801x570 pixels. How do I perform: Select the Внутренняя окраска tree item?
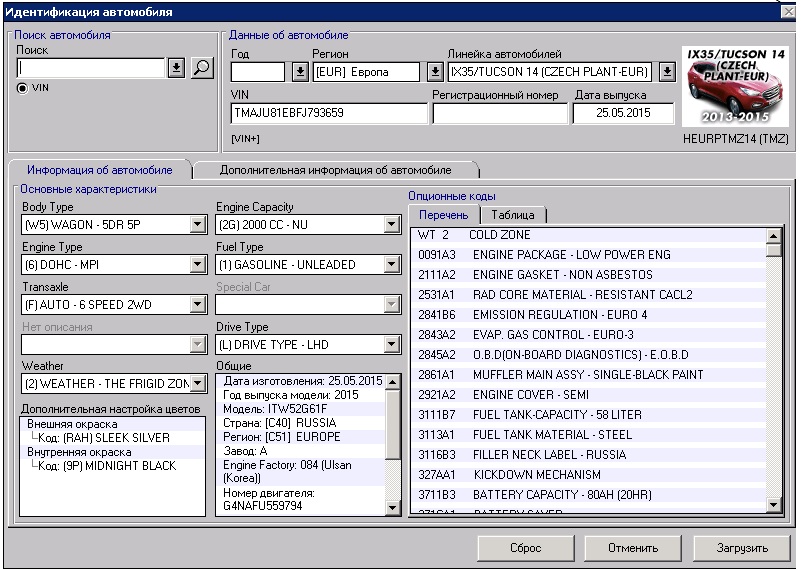(x=79, y=452)
